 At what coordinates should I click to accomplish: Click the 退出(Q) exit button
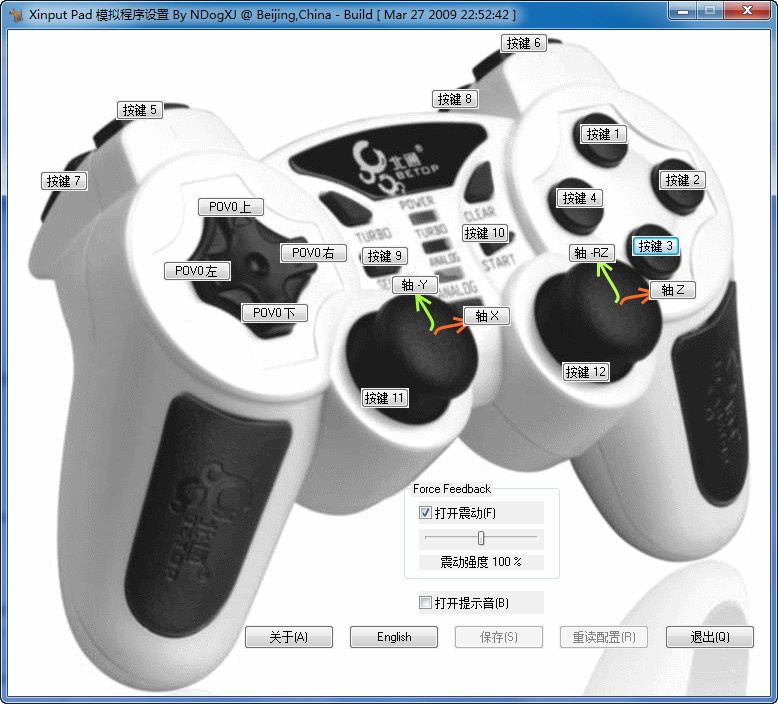click(x=710, y=637)
